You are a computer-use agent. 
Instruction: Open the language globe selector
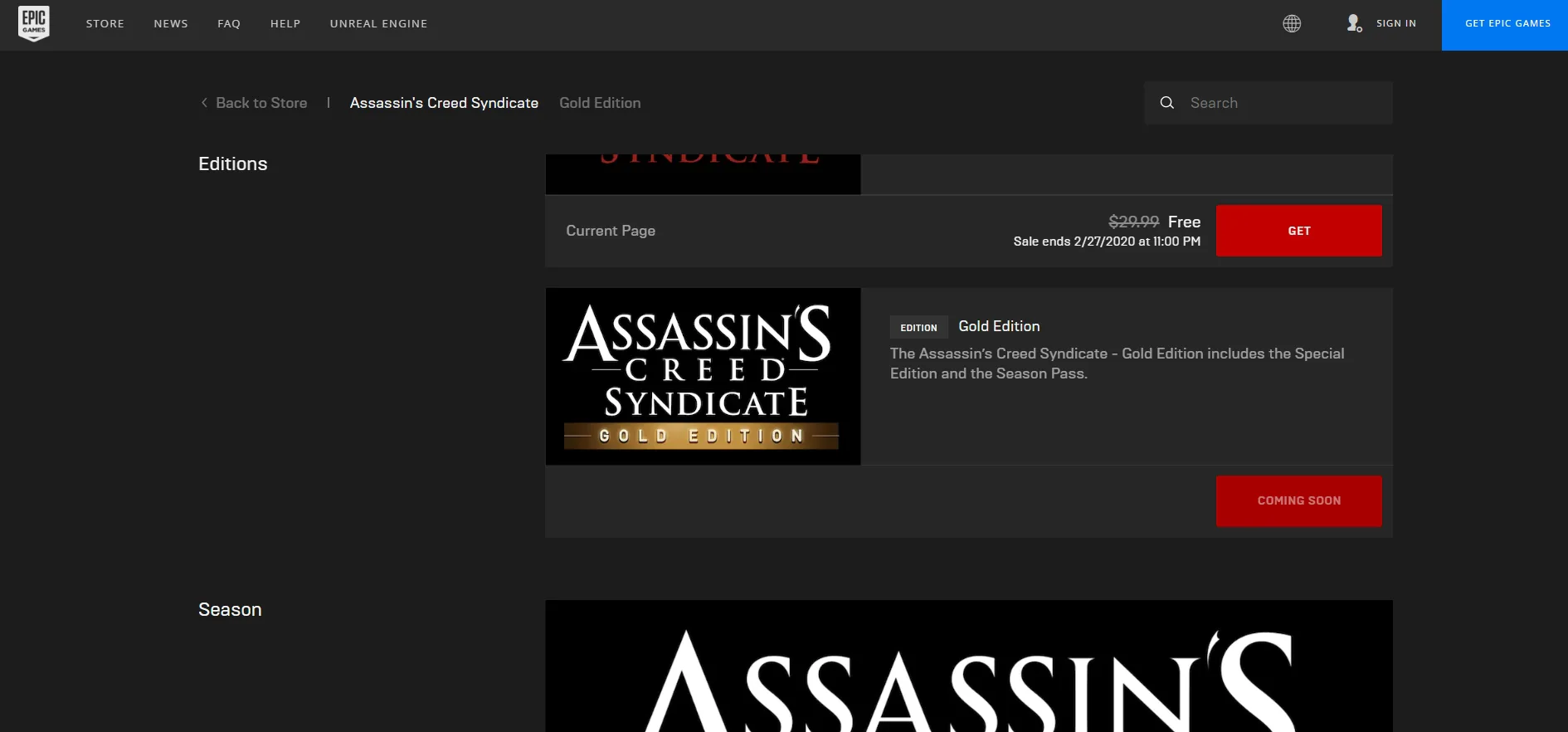pos(1292,23)
